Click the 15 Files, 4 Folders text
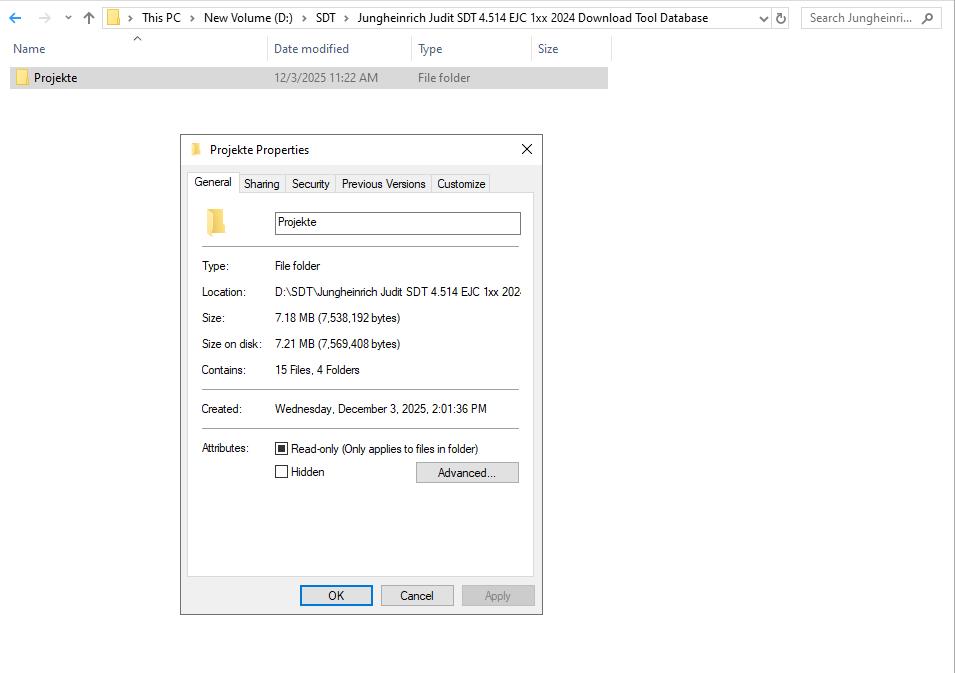Image resolution: width=955 pixels, height=673 pixels. (317, 370)
